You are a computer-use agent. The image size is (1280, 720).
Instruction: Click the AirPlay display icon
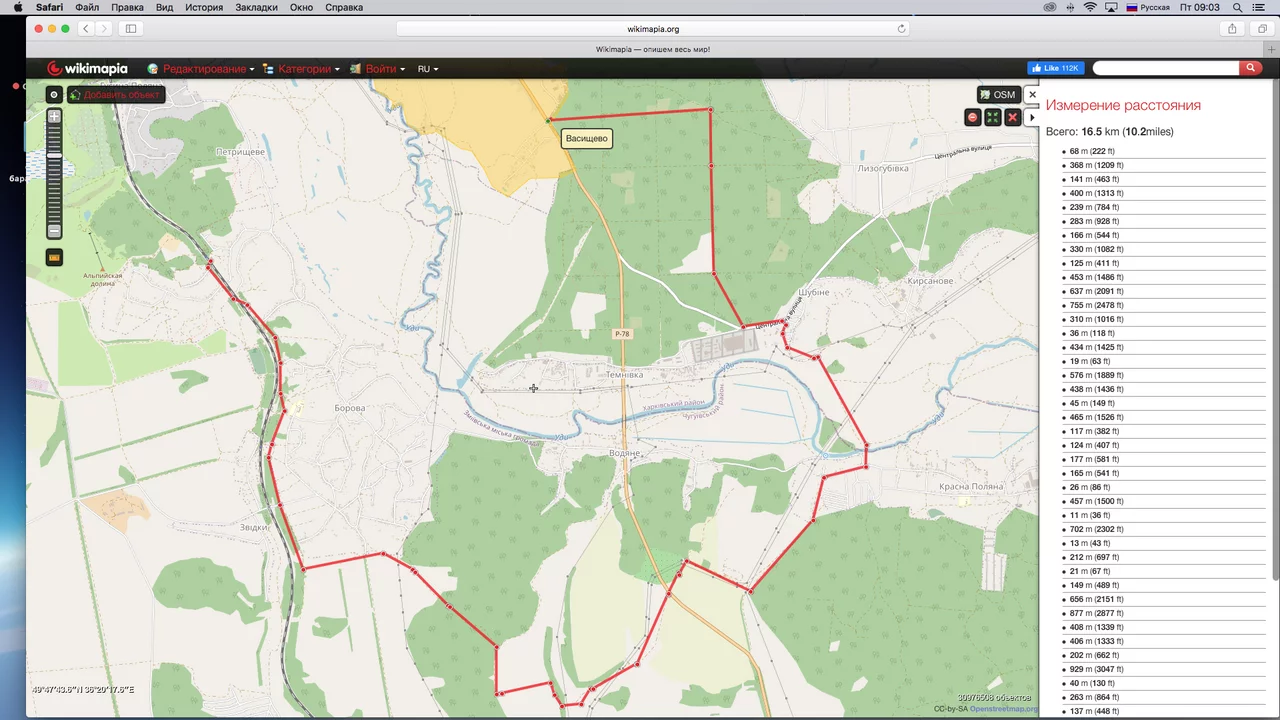point(1111,7)
